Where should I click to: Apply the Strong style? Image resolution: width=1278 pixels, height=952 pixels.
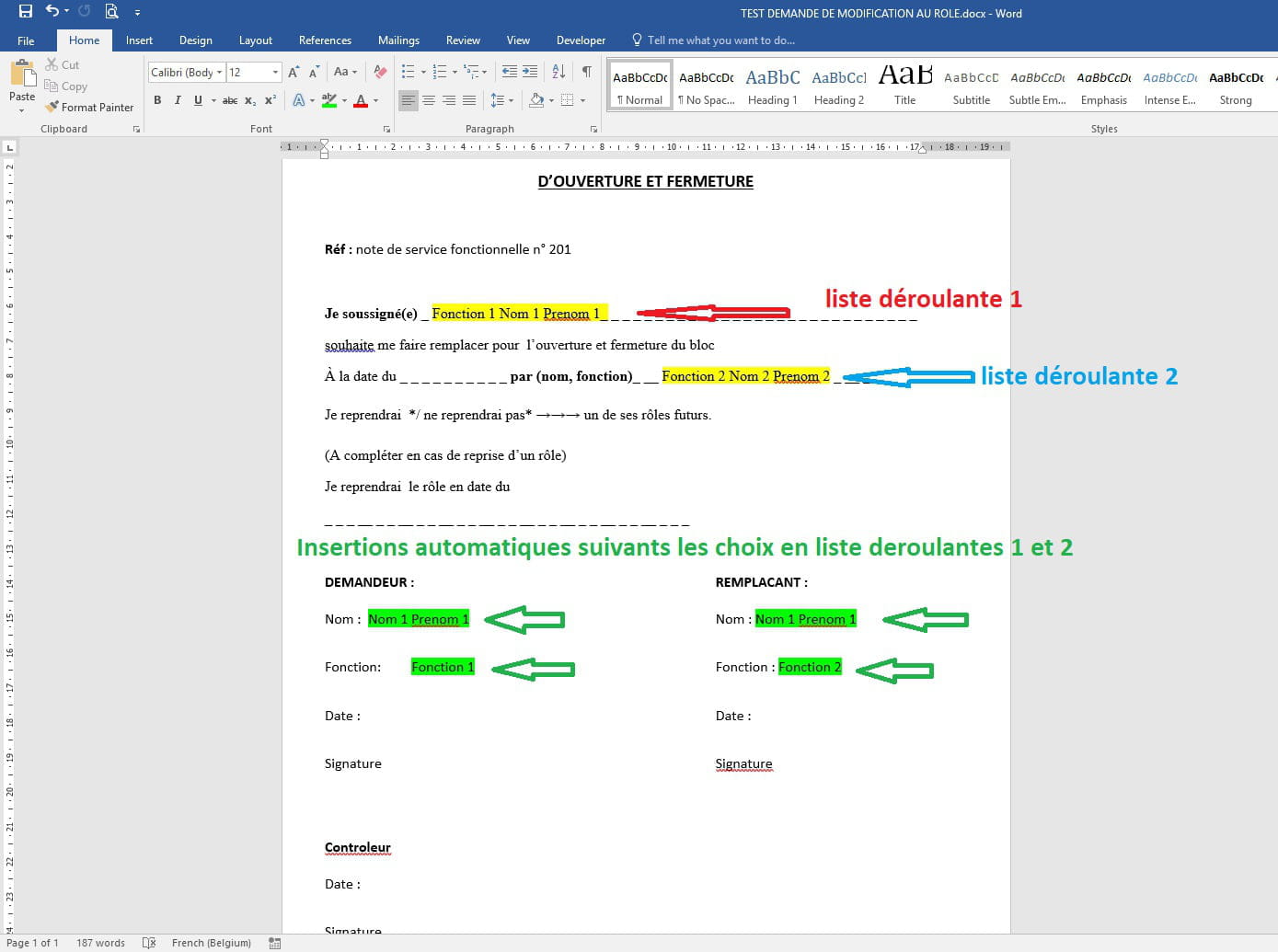point(1237,86)
